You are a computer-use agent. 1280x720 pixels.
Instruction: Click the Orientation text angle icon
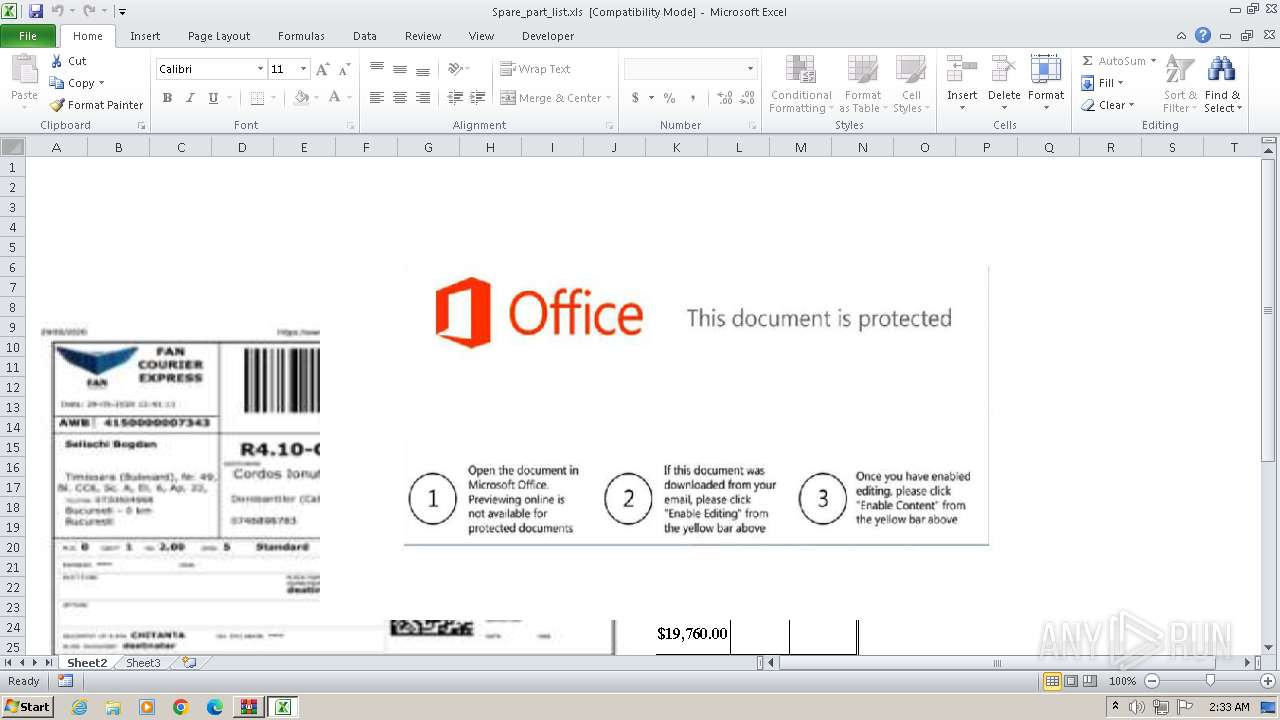[x=455, y=69]
